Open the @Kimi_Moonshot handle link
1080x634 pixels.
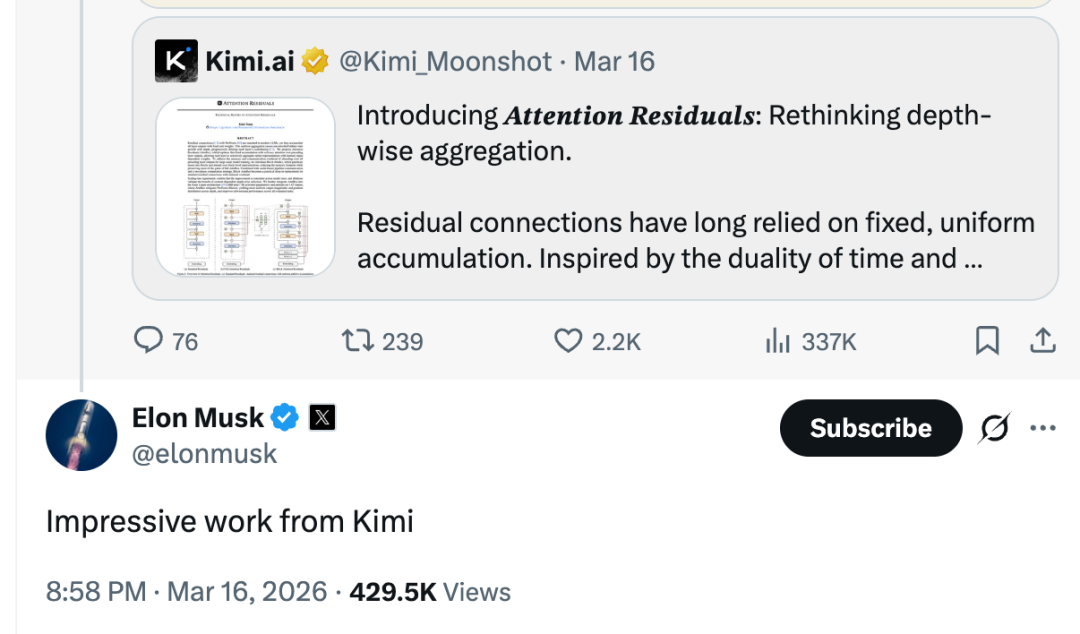[445, 61]
